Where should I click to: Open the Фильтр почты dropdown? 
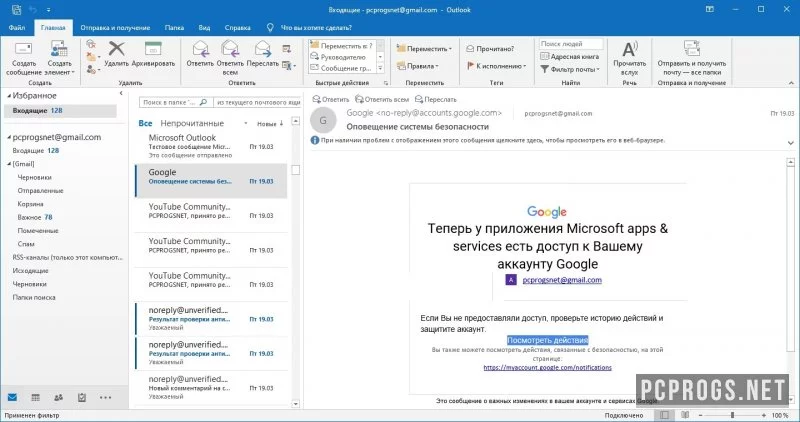(x=570, y=69)
